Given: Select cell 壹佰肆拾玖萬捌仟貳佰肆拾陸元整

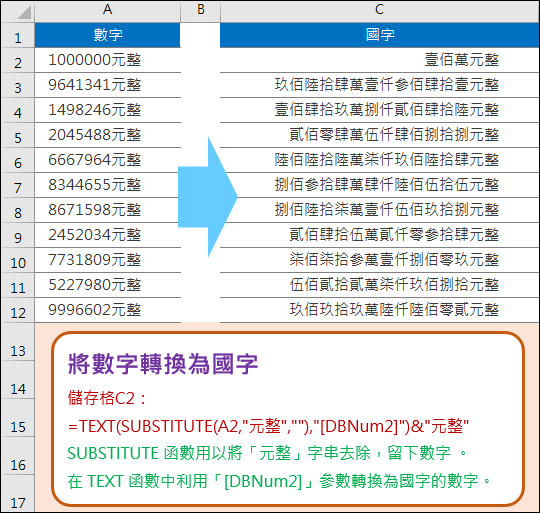Looking at the screenshot, I should [380, 110].
